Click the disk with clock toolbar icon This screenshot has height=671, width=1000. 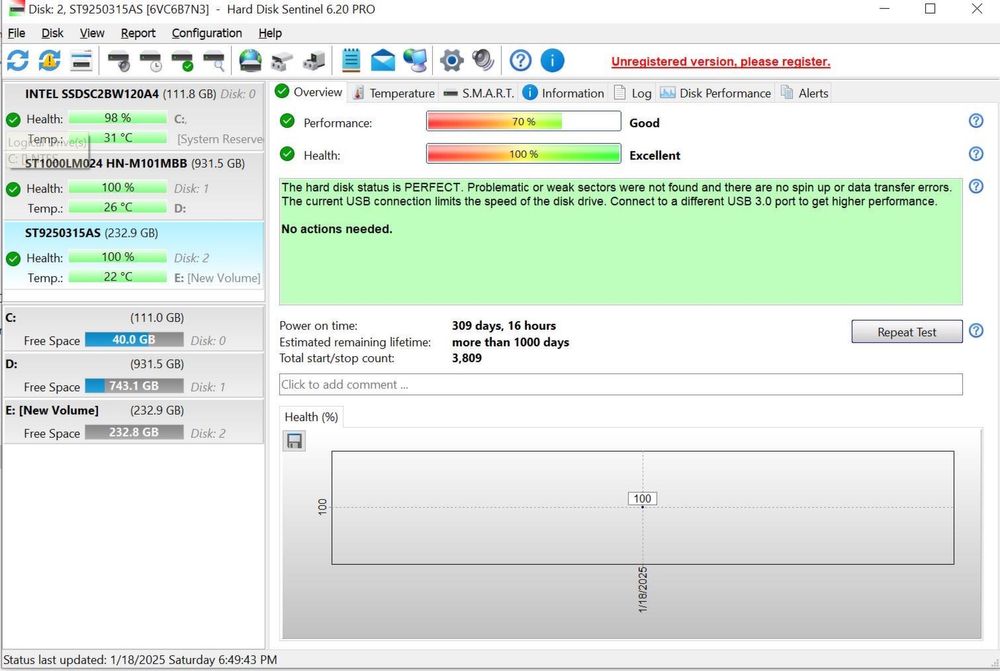tap(151, 61)
